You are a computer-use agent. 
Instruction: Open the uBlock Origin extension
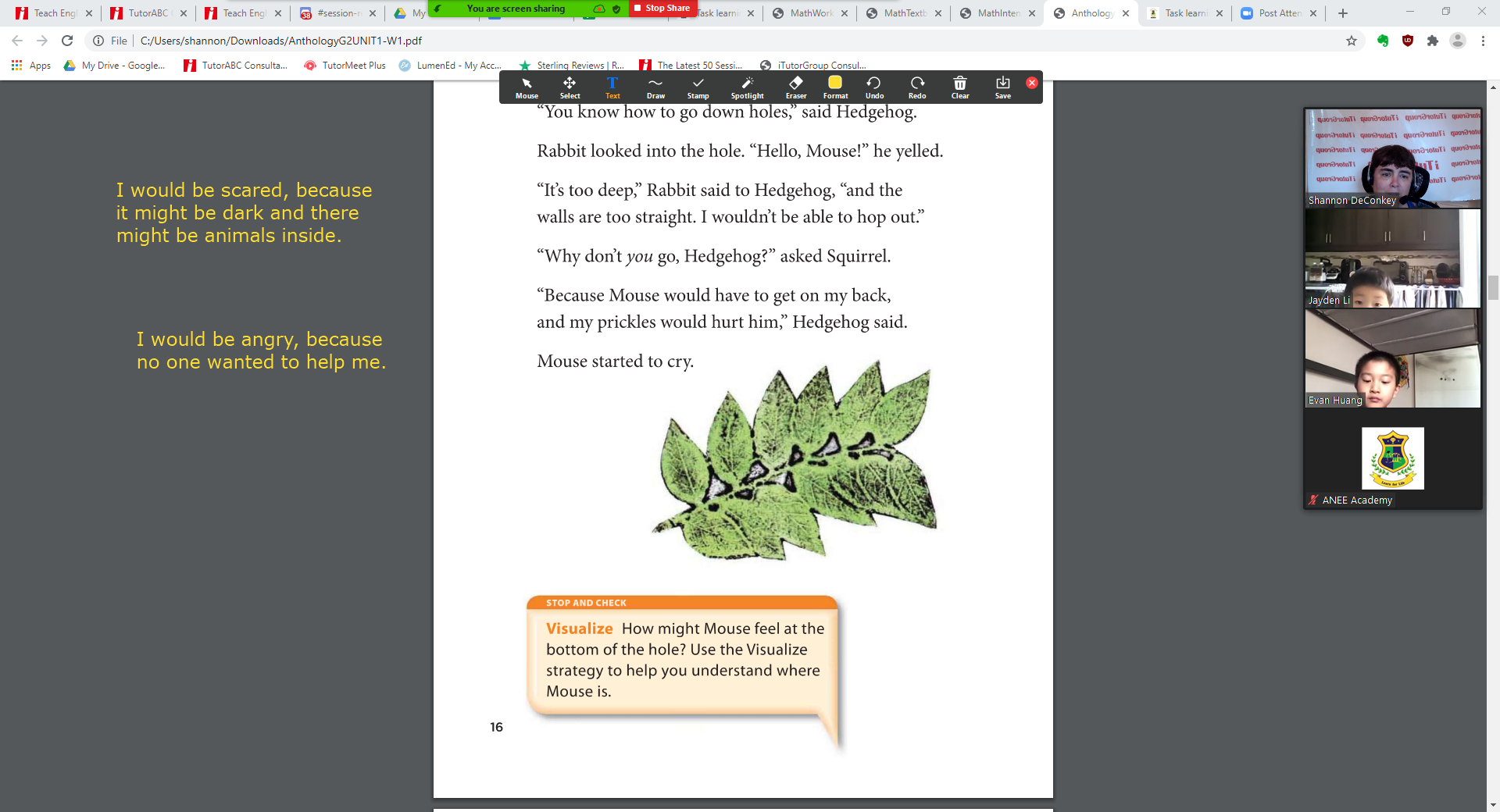click(x=1408, y=41)
